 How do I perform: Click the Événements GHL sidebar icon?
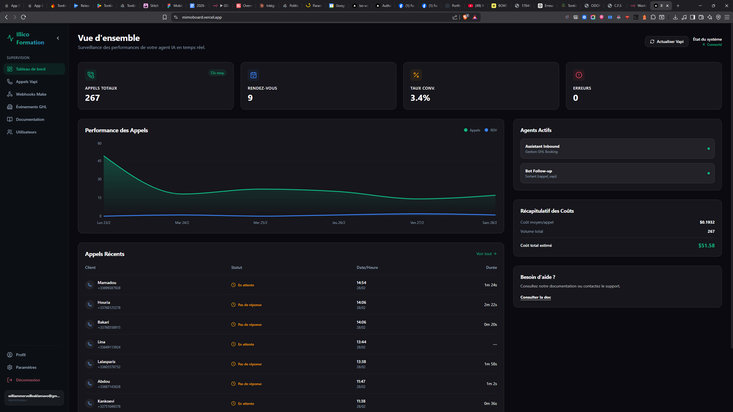tap(11, 106)
